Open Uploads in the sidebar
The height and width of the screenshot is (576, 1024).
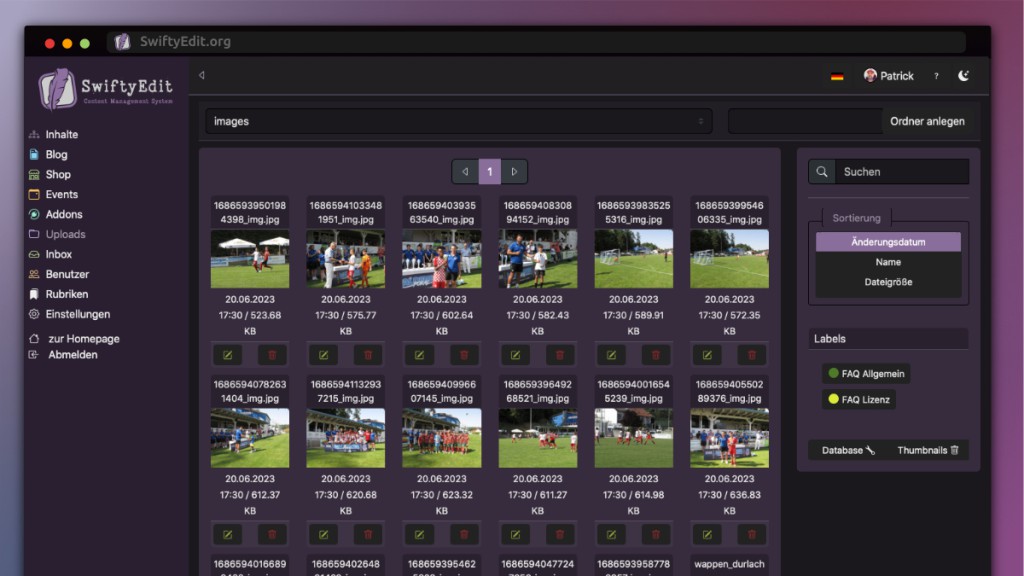(65, 234)
